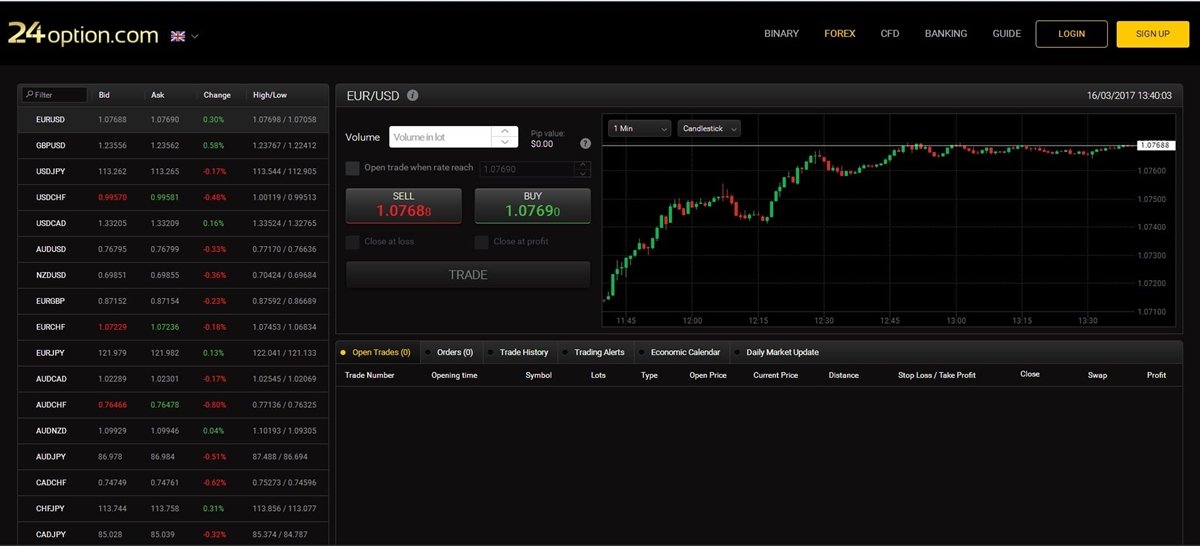This screenshot has height=546, width=1200.
Task: Click the EUR/USD info icon
Action: (x=413, y=96)
